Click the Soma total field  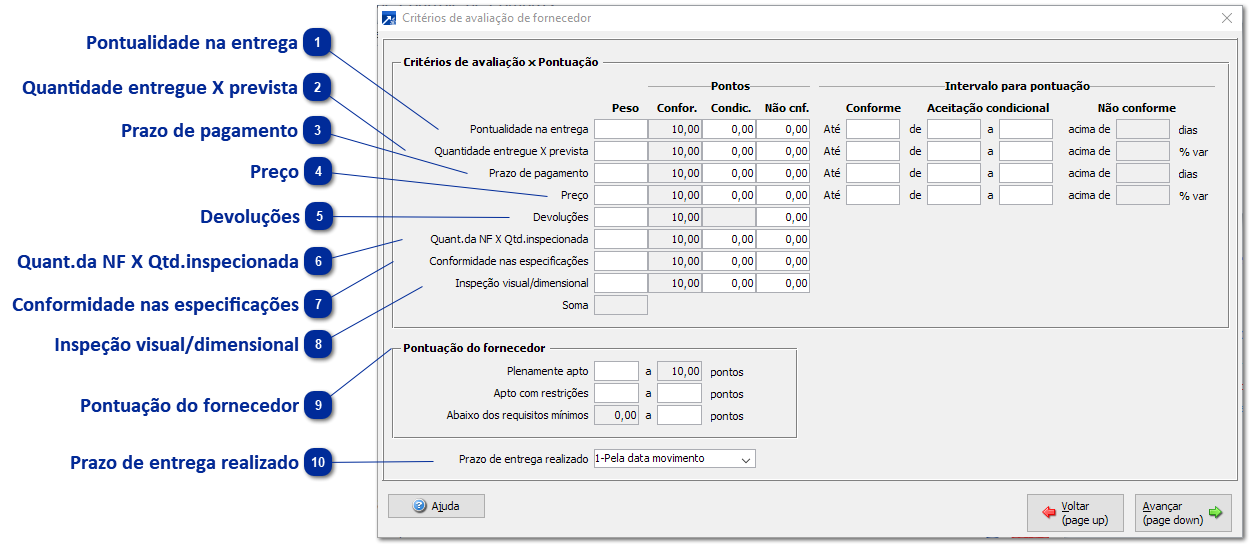pyautogui.click(x=621, y=305)
